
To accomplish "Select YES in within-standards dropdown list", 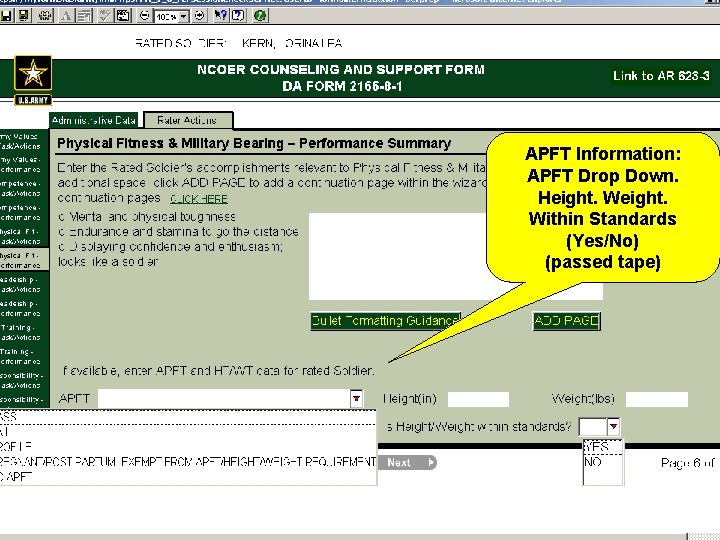I will click(x=603, y=447).
